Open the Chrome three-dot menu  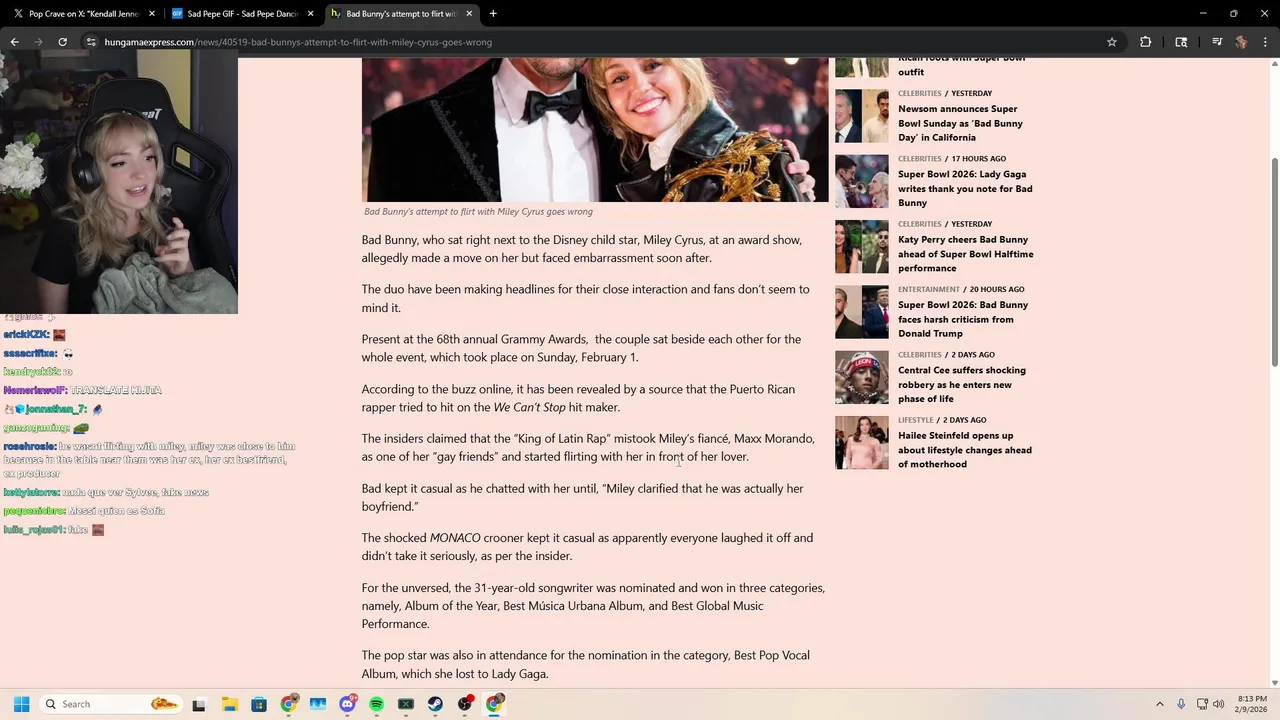[x=1266, y=42]
